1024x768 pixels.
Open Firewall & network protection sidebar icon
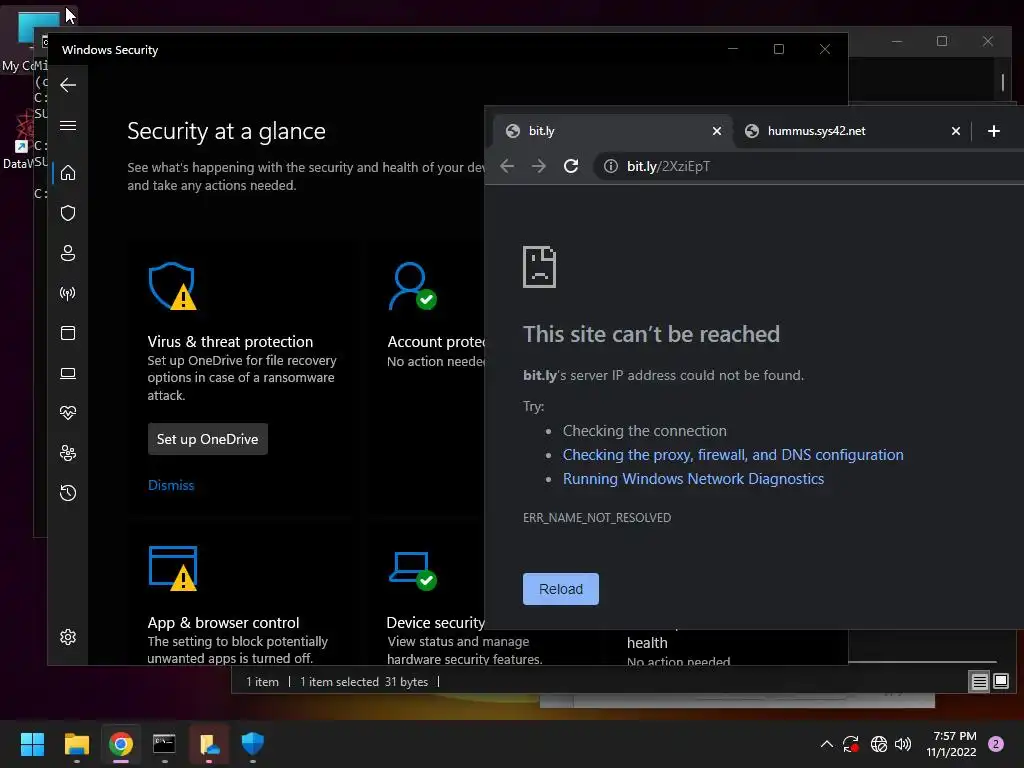point(68,293)
